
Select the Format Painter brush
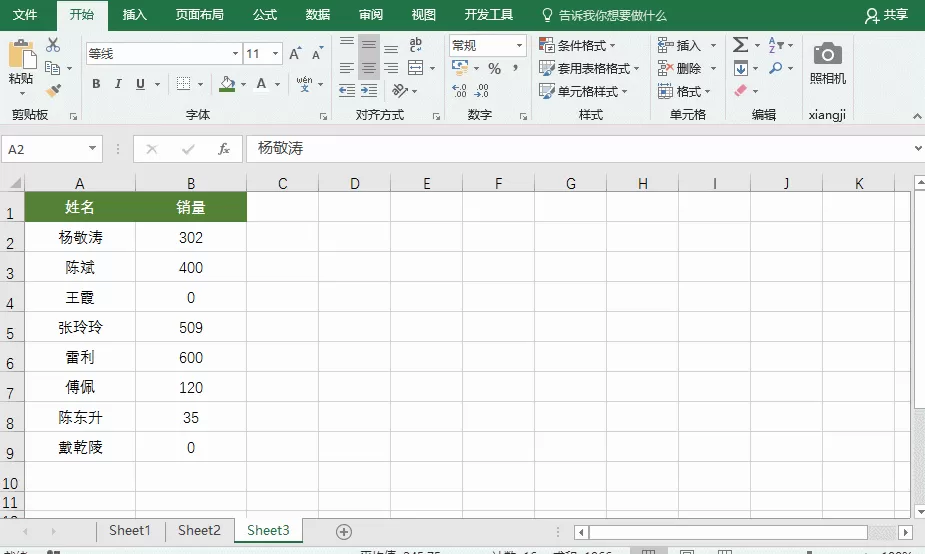coord(53,90)
